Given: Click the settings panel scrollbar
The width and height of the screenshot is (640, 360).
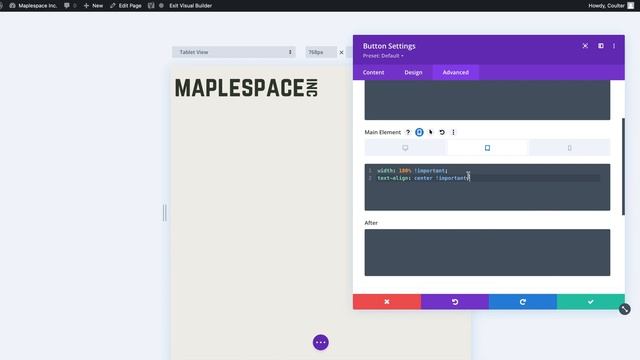Looking at the screenshot, I should pyautogui.click(x=623, y=167).
